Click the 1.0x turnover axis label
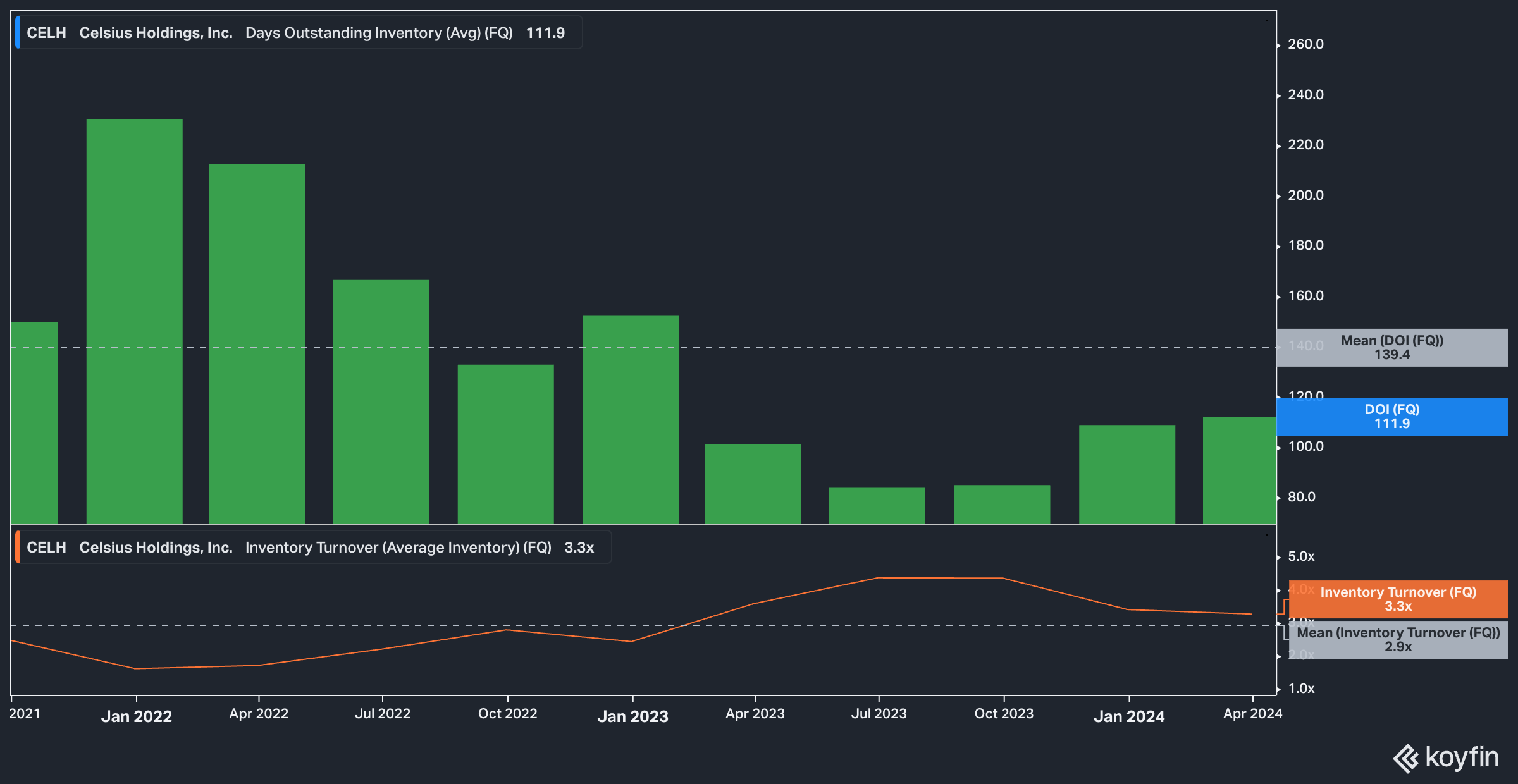The image size is (1518, 784). [1302, 689]
